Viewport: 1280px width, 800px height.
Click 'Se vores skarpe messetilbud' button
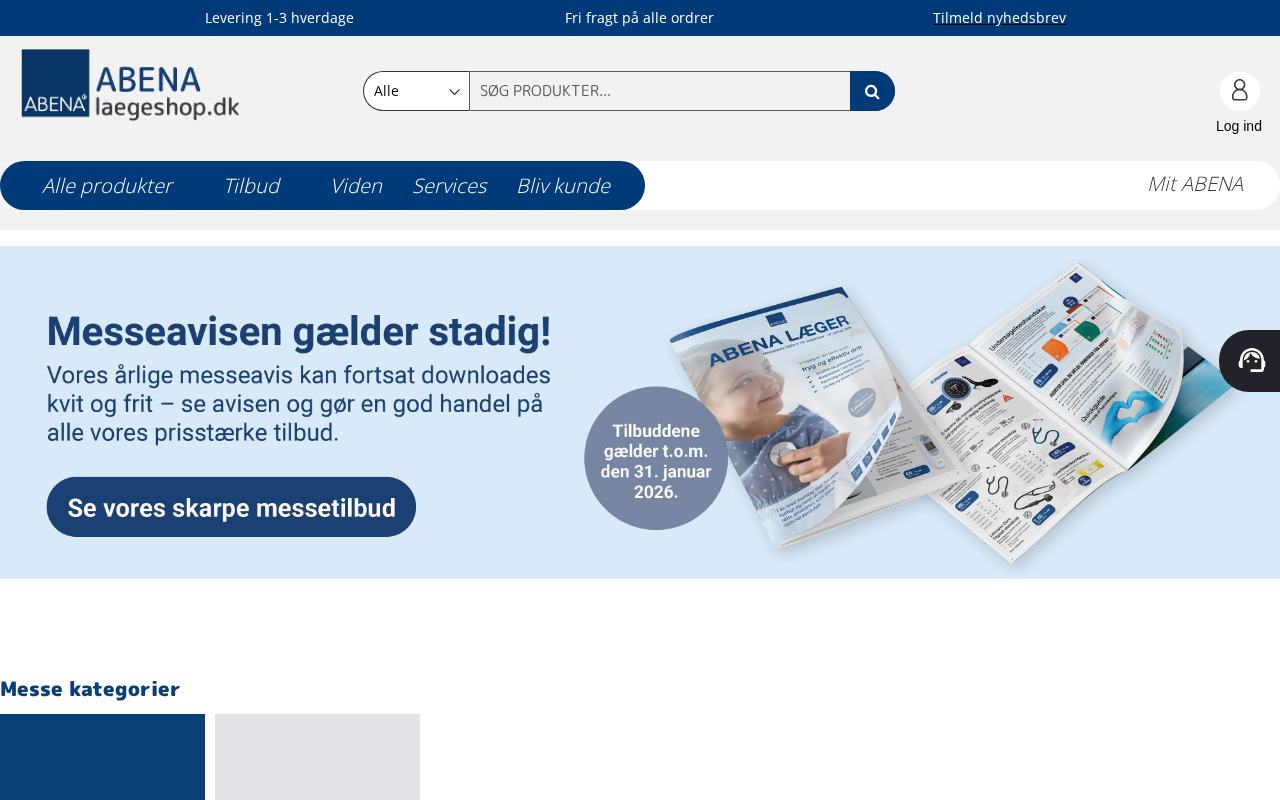pyautogui.click(x=231, y=507)
